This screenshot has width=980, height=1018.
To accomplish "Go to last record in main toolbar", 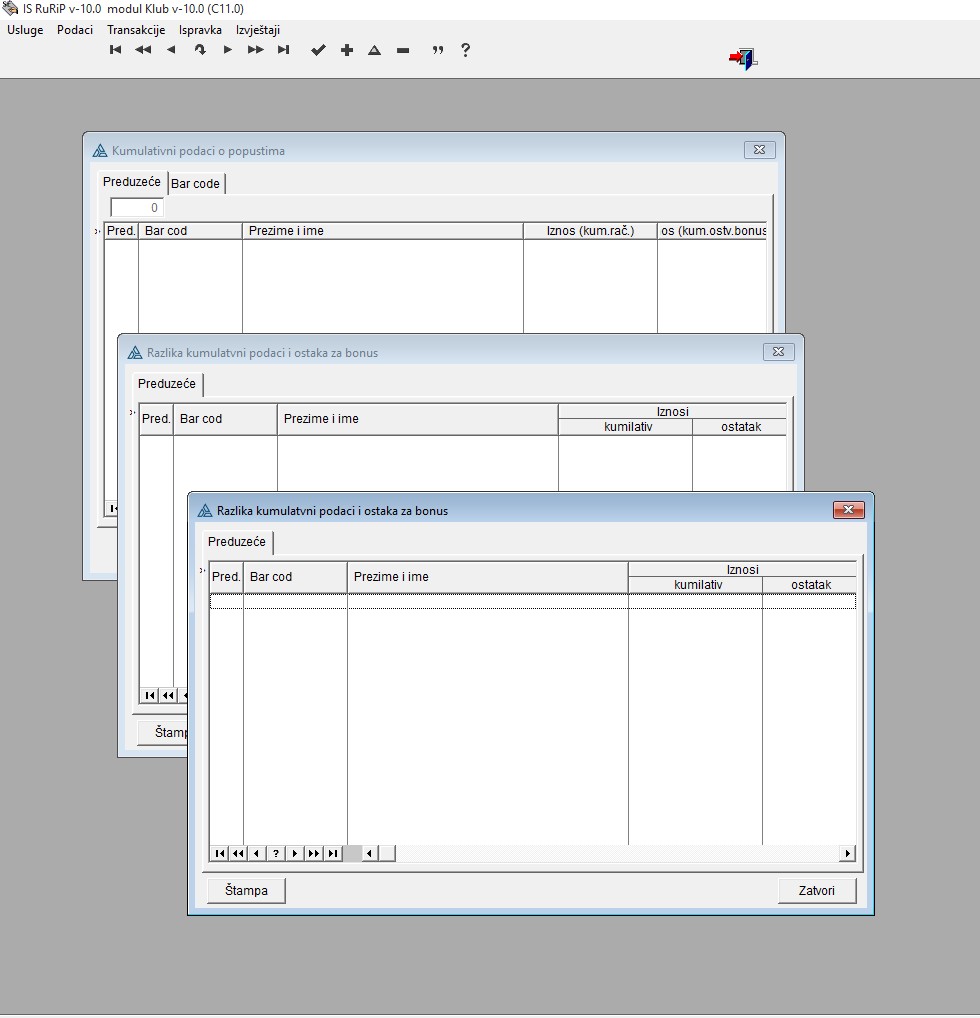I will (x=284, y=50).
